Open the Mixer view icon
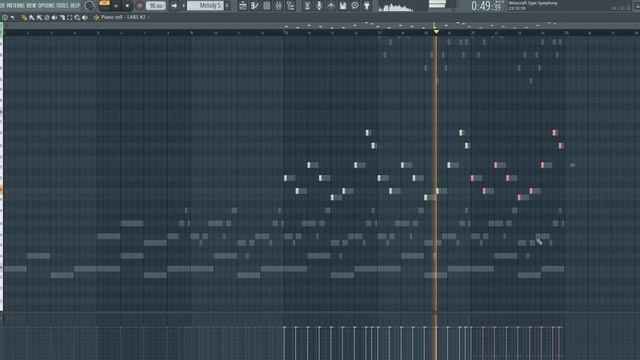The height and width of the screenshot is (360, 640). tap(279, 6)
